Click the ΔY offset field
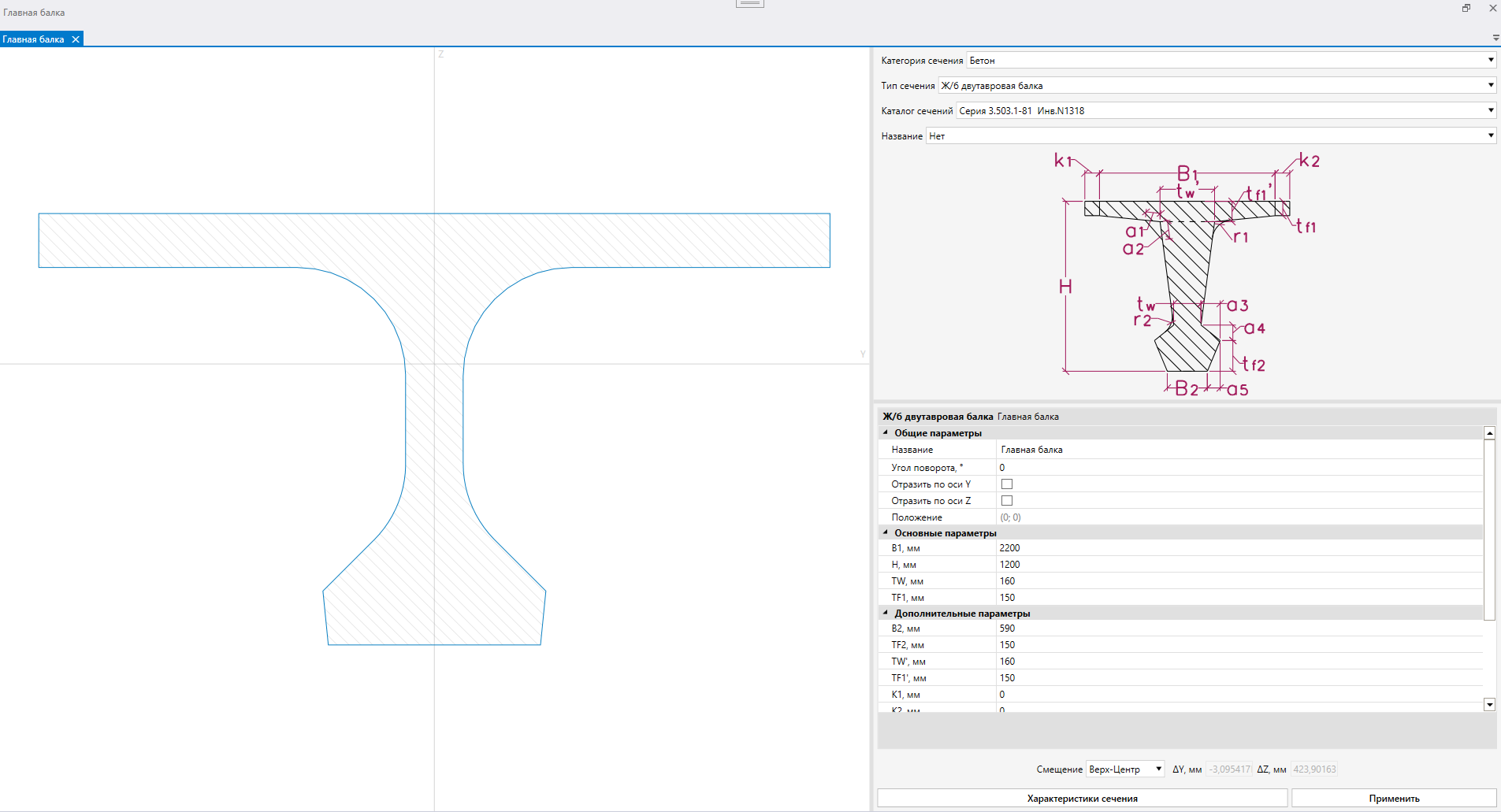The height and width of the screenshot is (812, 1501). pyautogui.click(x=1229, y=769)
